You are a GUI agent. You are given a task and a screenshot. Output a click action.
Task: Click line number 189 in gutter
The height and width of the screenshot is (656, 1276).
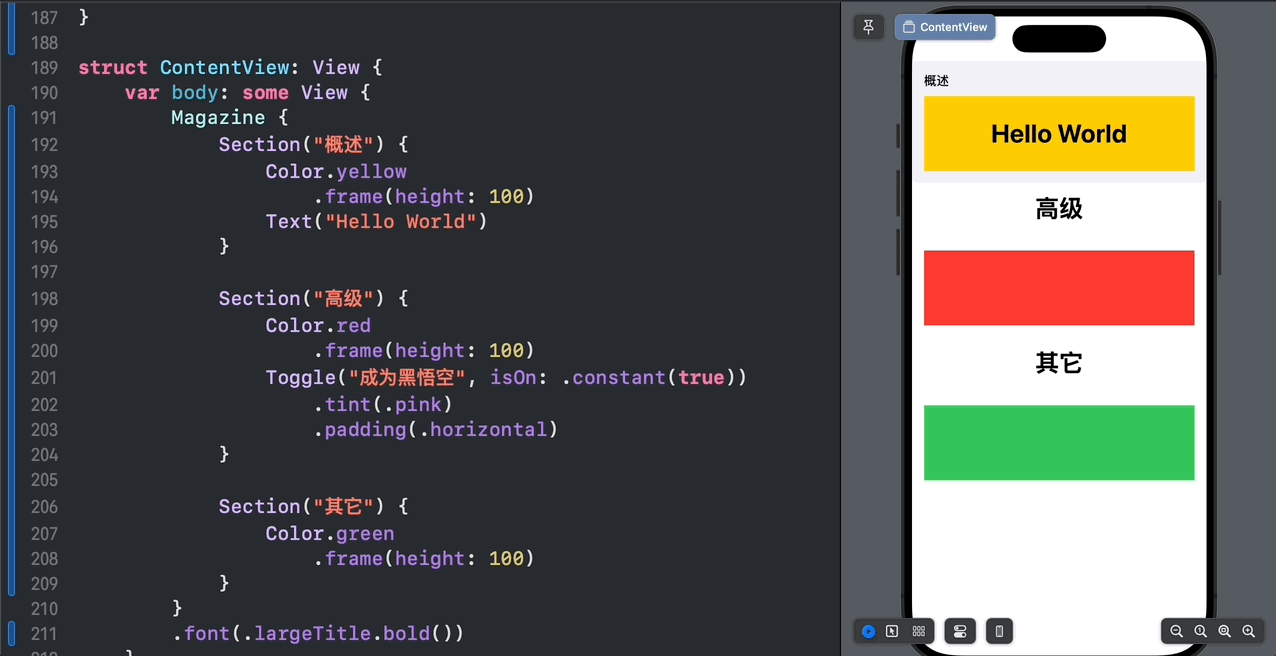(x=44, y=68)
